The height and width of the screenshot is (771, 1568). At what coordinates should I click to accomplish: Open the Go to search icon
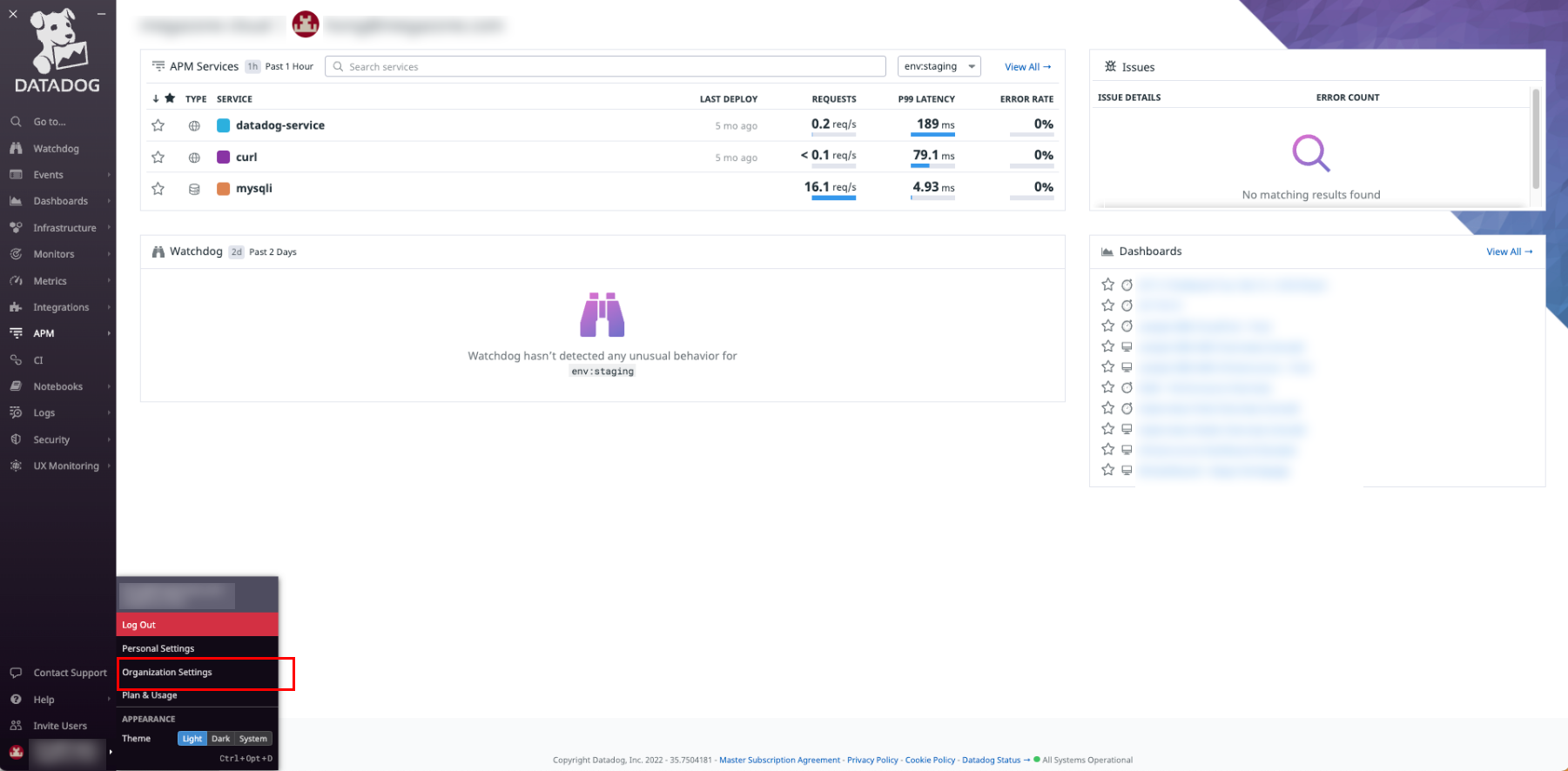16,122
